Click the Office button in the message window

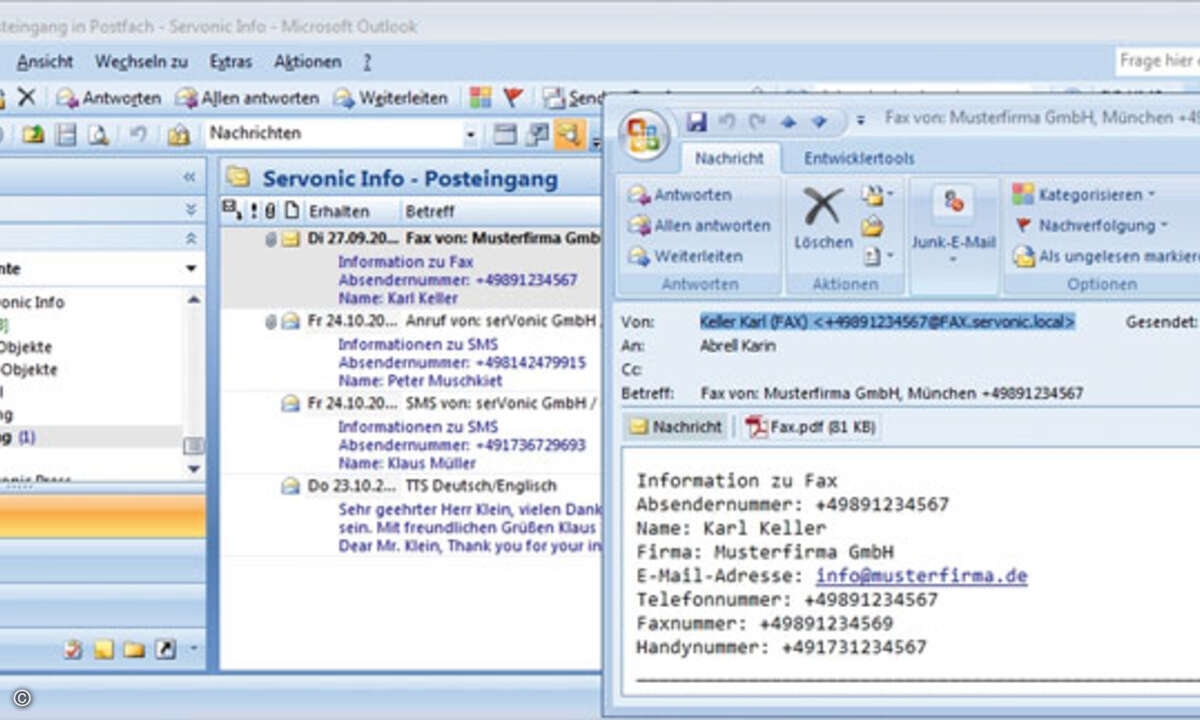click(642, 135)
